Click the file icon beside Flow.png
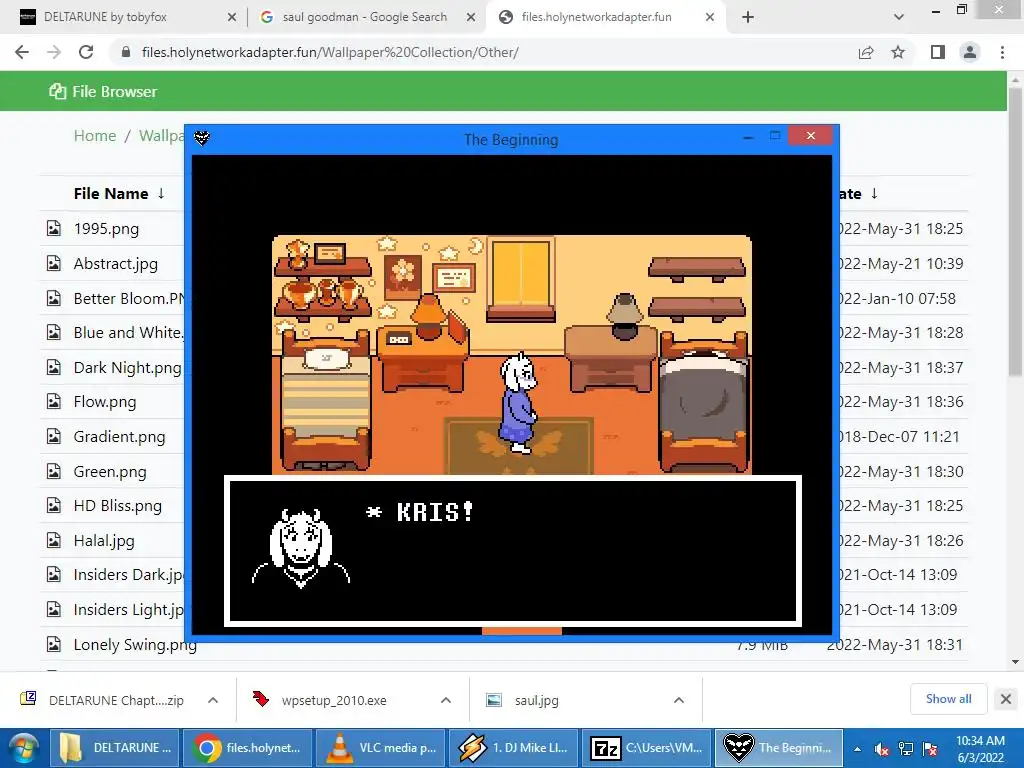The width and height of the screenshot is (1024, 768). click(x=54, y=401)
